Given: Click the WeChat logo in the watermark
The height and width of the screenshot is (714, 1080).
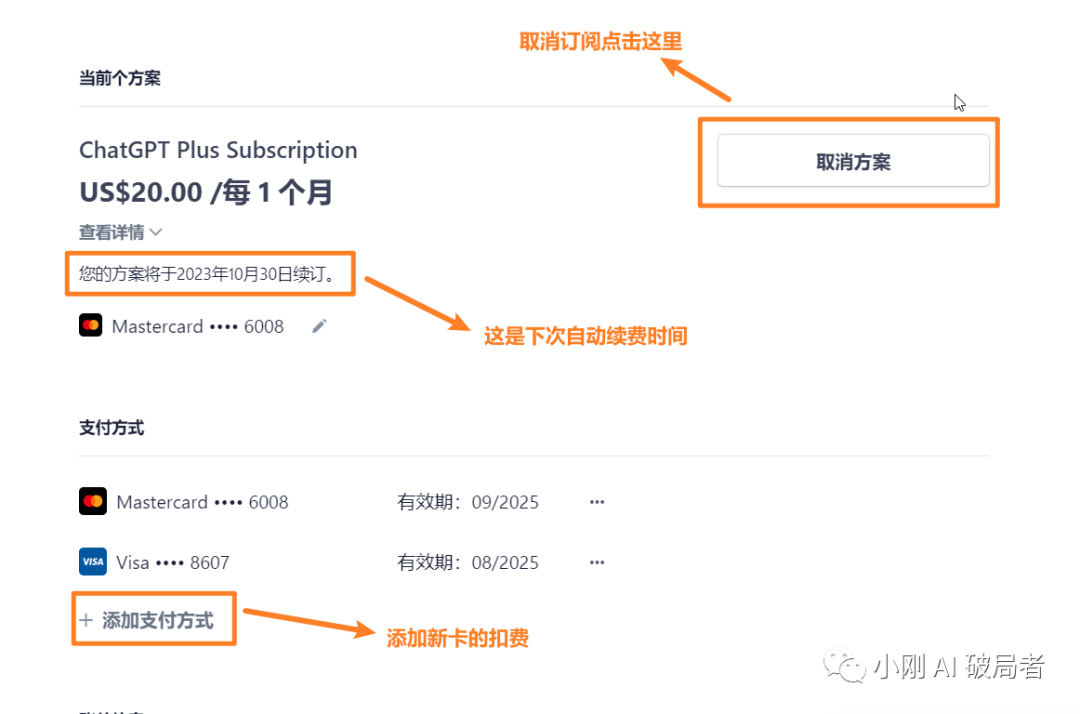Looking at the screenshot, I should pyautogui.click(x=847, y=667).
